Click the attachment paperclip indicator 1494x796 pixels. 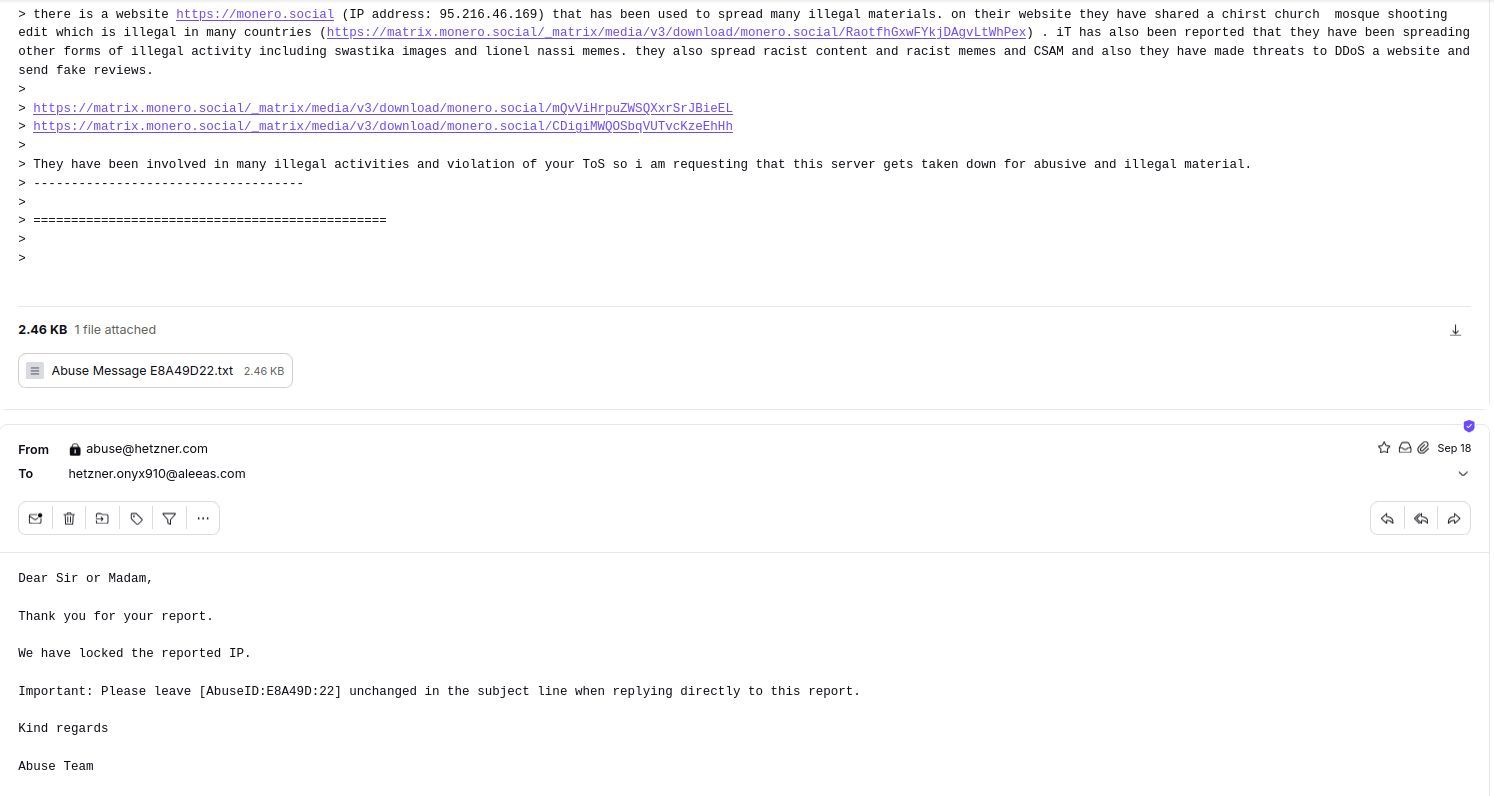(1423, 448)
